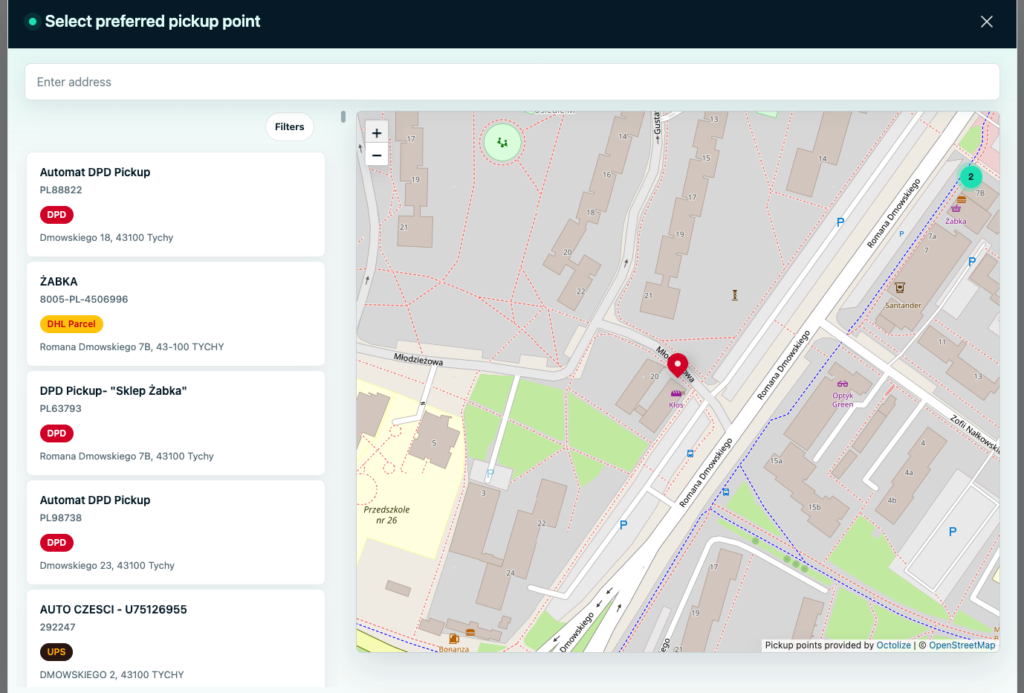Click the pickup list scrollbar handle
The width and height of the screenshot is (1024, 693).
click(x=343, y=117)
